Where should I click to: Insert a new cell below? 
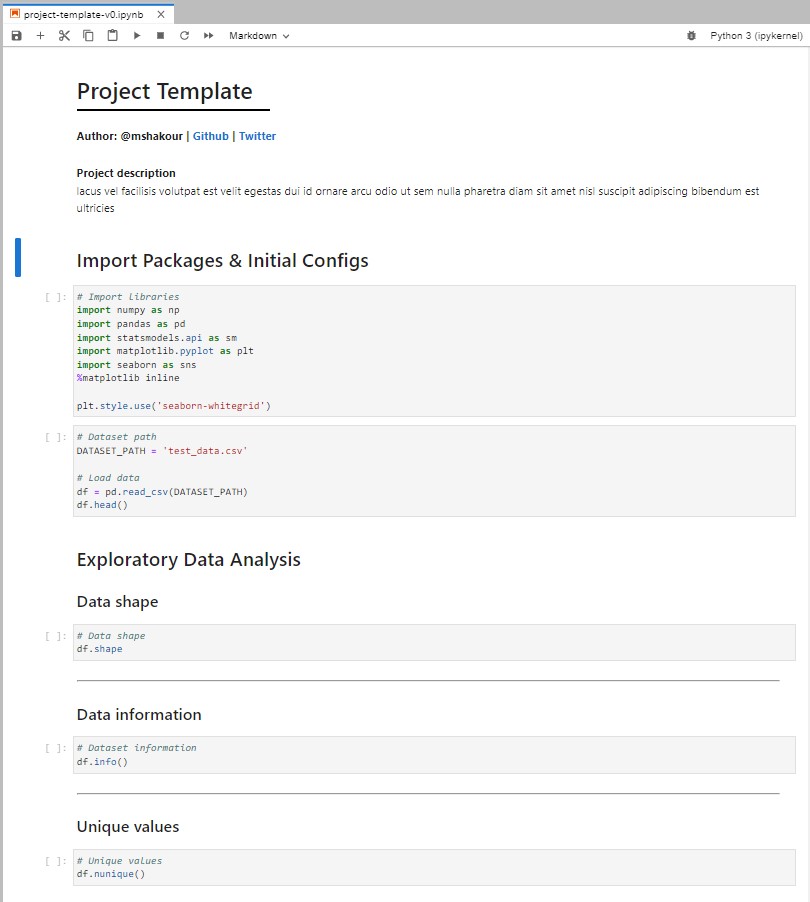(39, 35)
